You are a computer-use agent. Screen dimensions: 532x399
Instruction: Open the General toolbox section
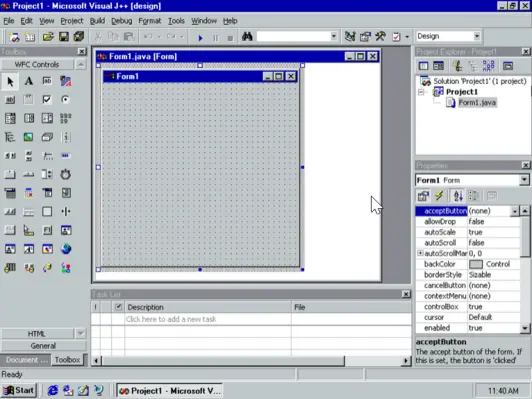(x=43, y=346)
